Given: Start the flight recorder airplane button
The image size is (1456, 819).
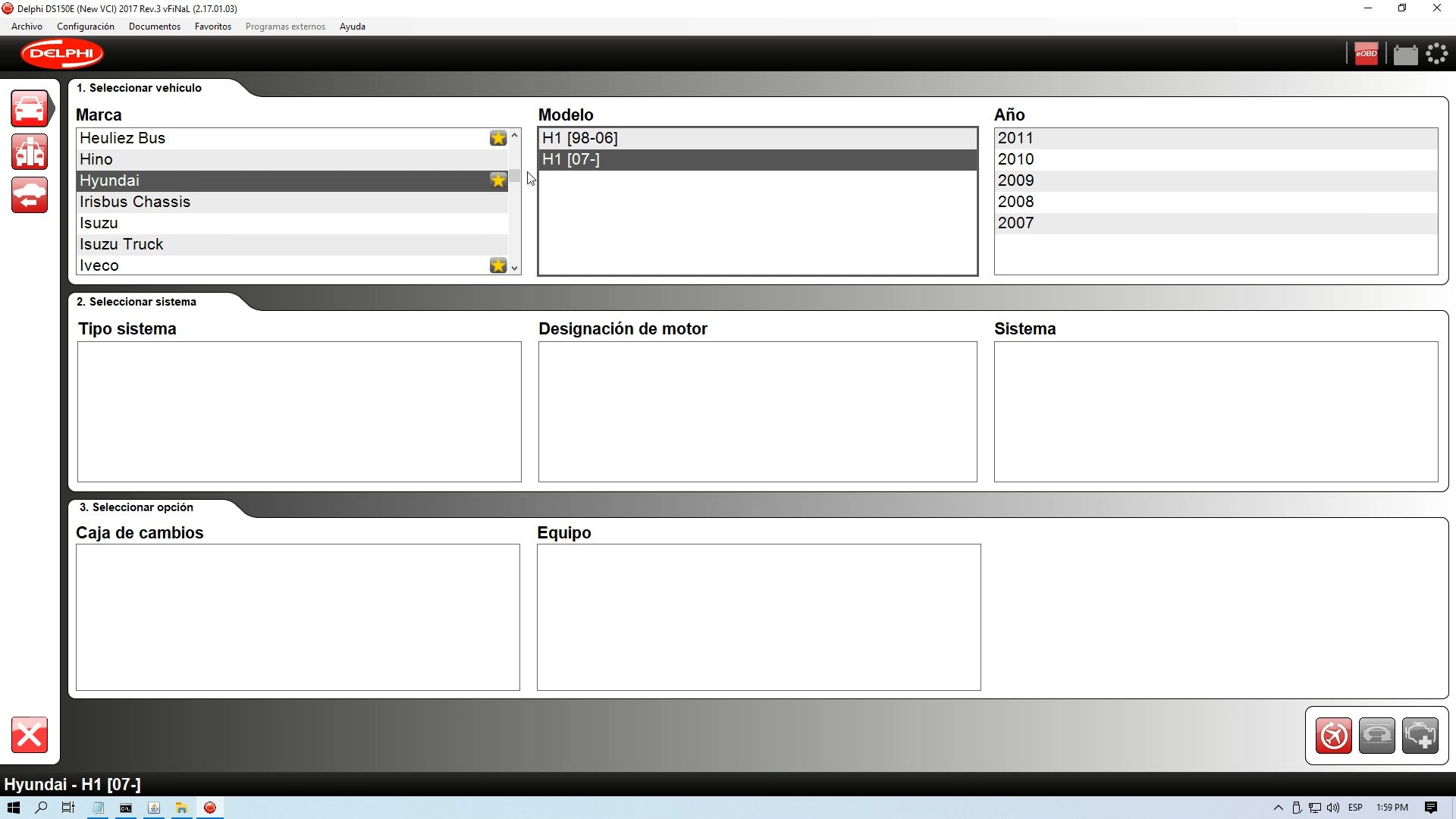Looking at the screenshot, I should pyautogui.click(x=1333, y=736).
